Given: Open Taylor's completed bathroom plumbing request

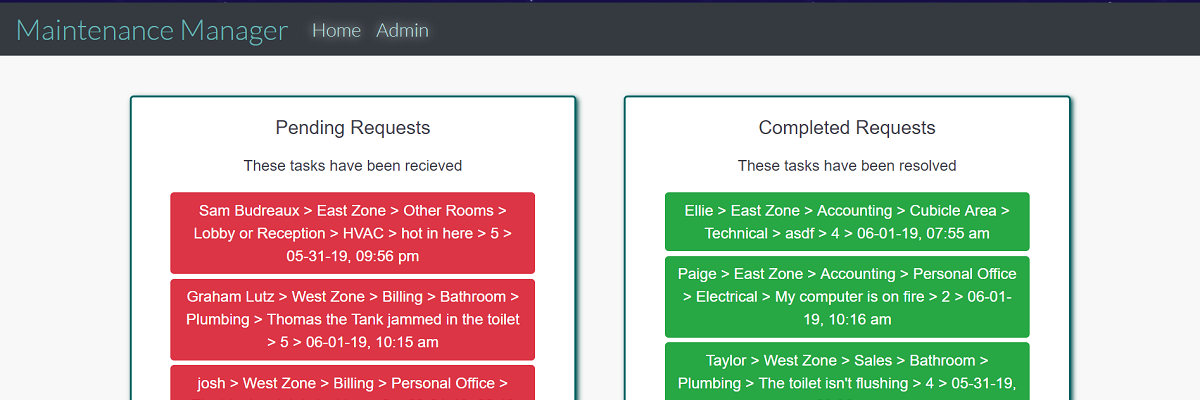Looking at the screenshot, I should point(846,372).
